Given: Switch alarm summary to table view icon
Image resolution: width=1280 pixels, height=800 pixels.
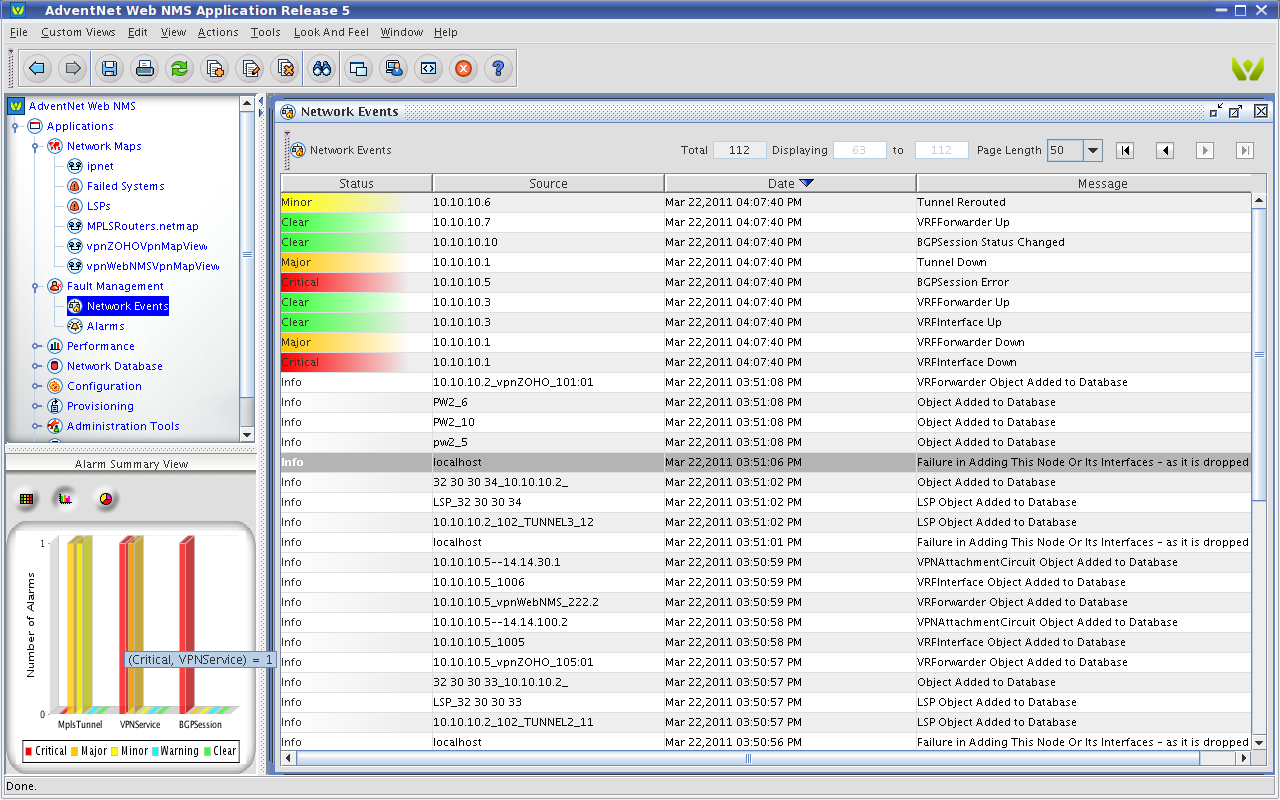Looking at the screenshot, I should point(27,498).
